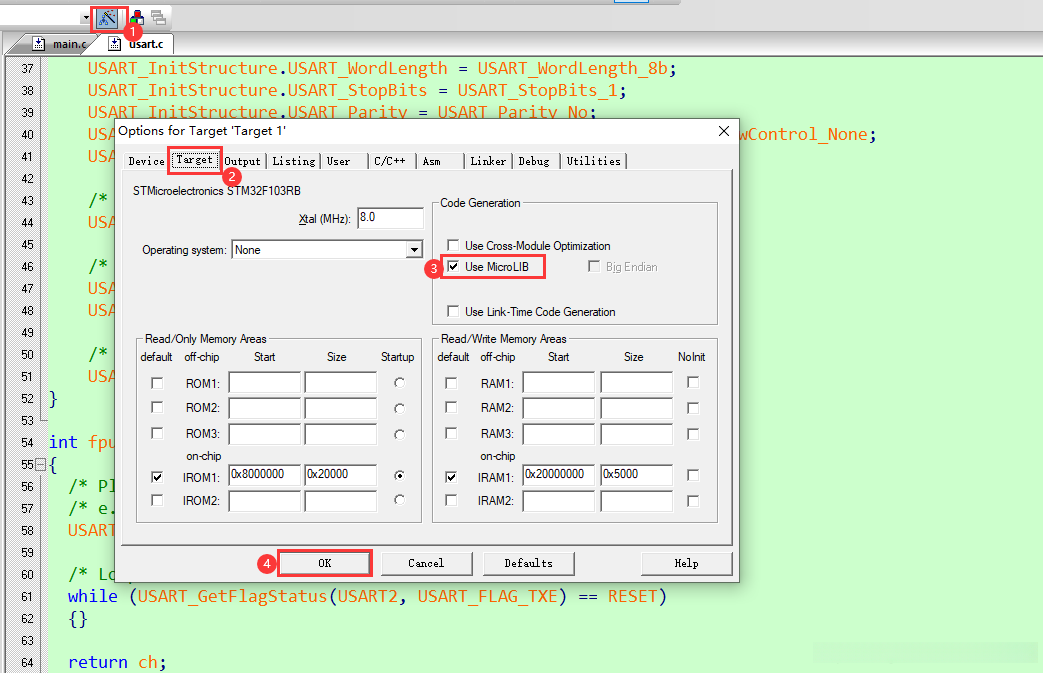The height and width of the screenshot is (673, 1043).
Task: Click USART_FLAG_TXE in the while statement
Action: coord(487,597)
